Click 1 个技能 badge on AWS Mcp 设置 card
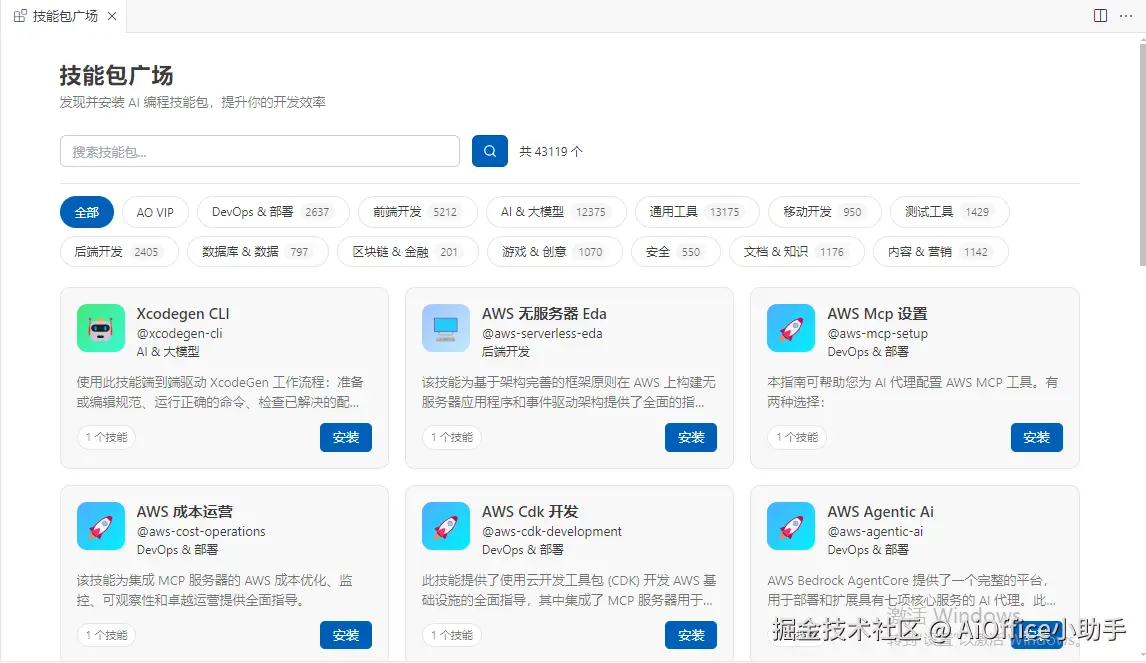This screenshot has width=1146, height=663. [x=797, y=437]
